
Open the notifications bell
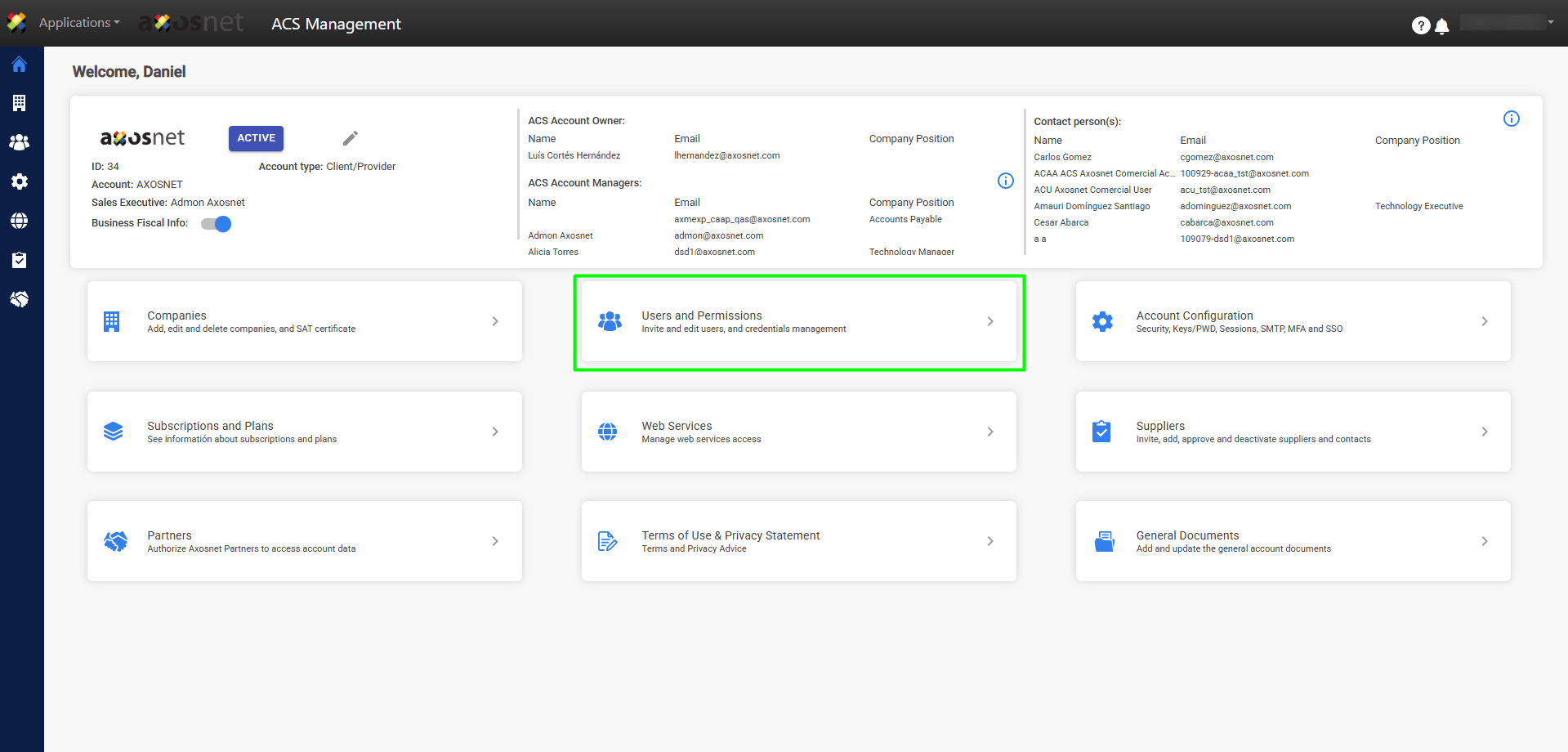click(1442, 26)
